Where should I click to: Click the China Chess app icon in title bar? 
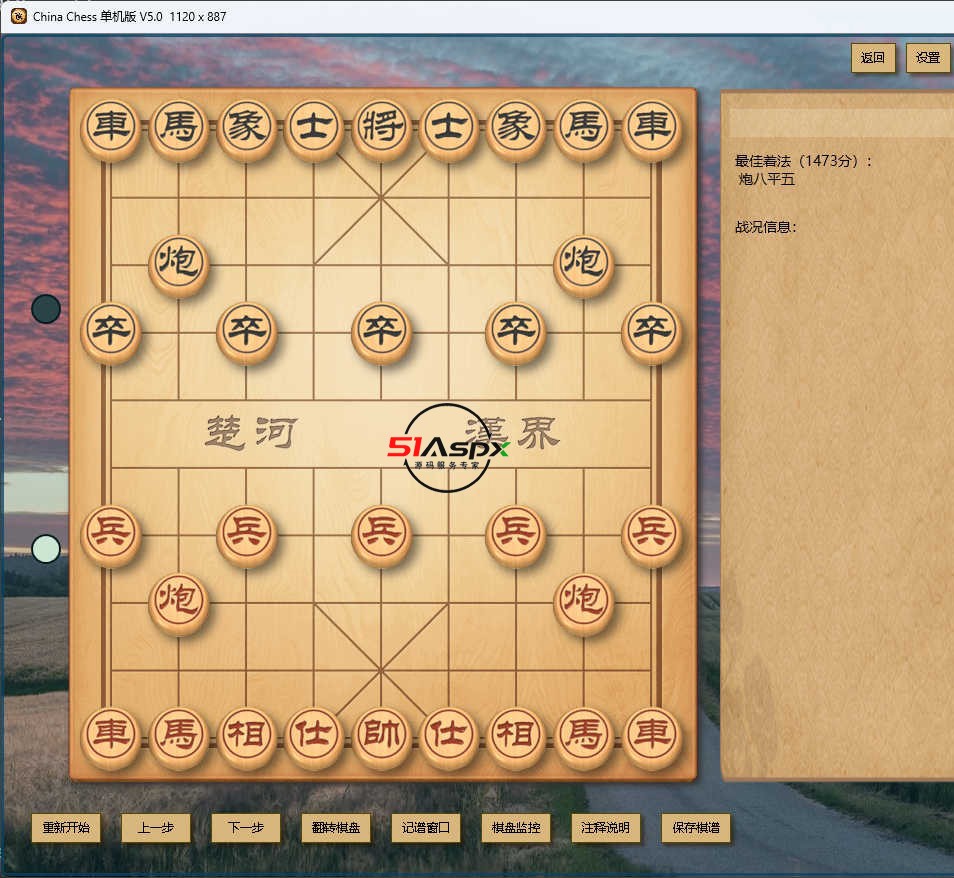(x=19, y=16)
